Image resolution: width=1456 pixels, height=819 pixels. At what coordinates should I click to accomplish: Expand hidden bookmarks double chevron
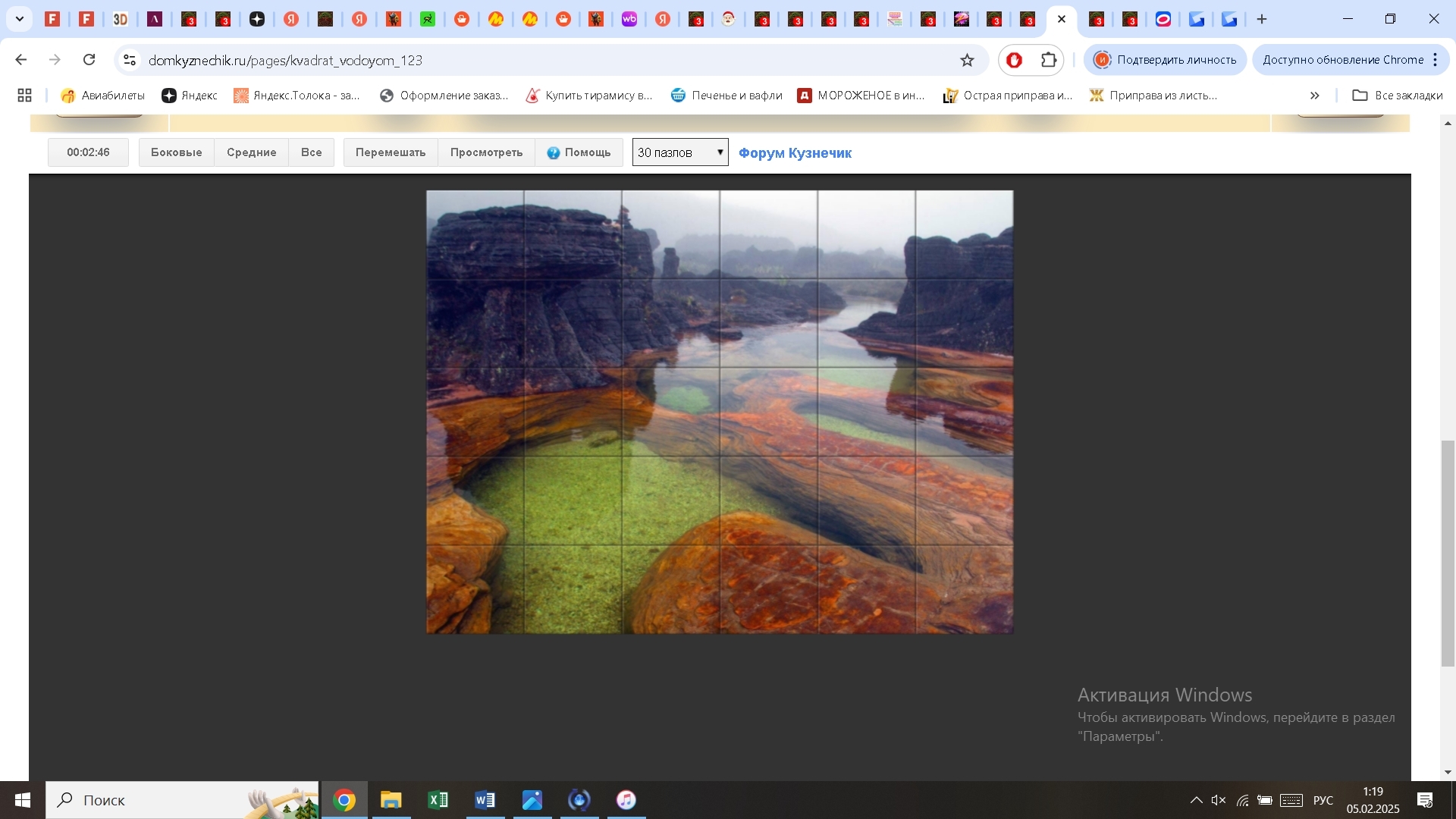tap(1315, 96)
